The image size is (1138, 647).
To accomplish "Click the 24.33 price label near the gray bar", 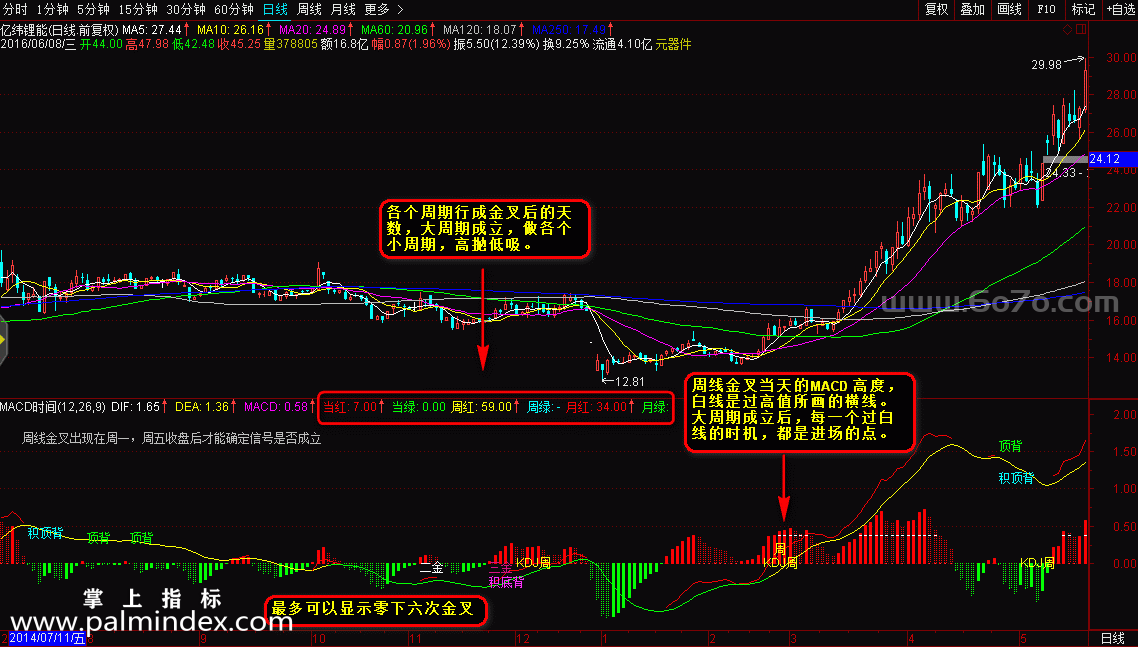I will [1060, 173].
